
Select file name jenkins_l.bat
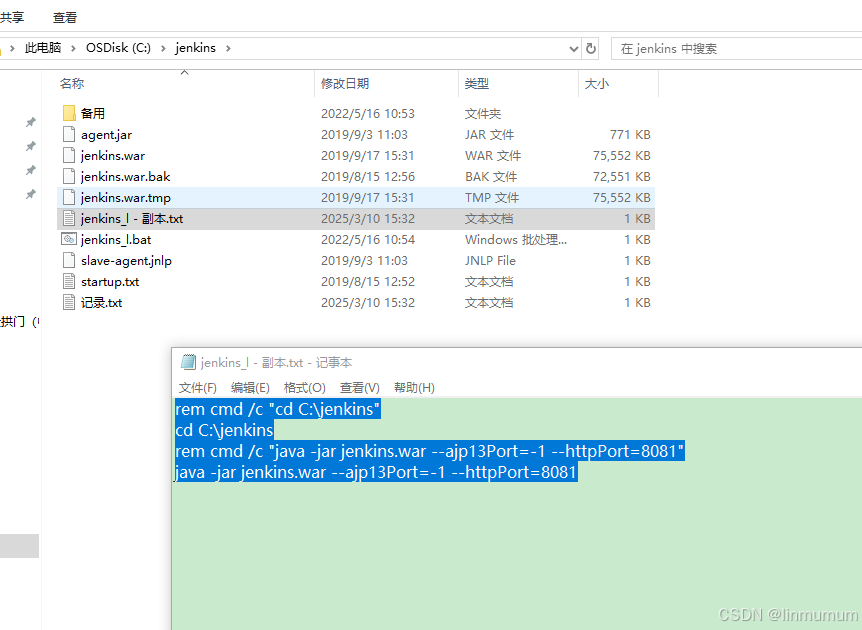(x=116, y=240)
